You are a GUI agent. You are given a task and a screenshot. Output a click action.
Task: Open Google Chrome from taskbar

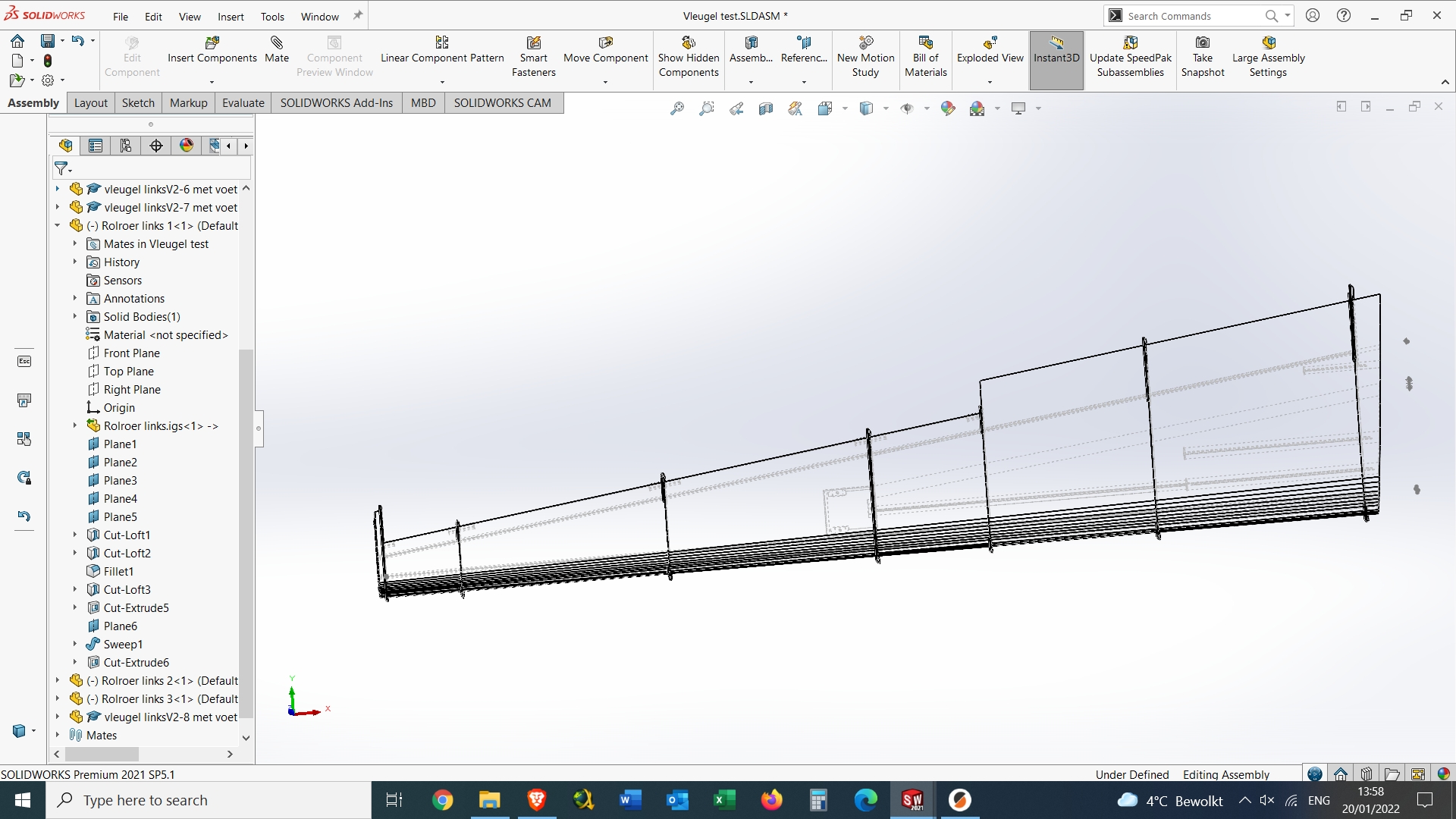pos(443,800)
